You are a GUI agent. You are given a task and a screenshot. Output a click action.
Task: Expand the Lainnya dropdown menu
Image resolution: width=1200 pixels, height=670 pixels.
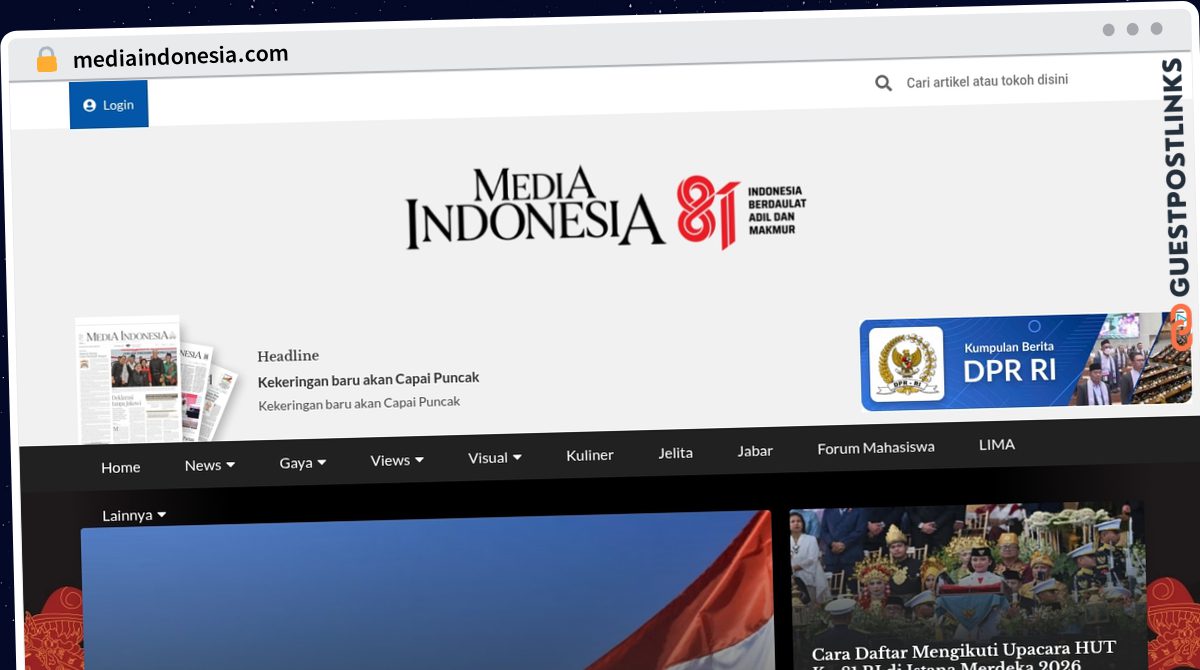(134, 515)
